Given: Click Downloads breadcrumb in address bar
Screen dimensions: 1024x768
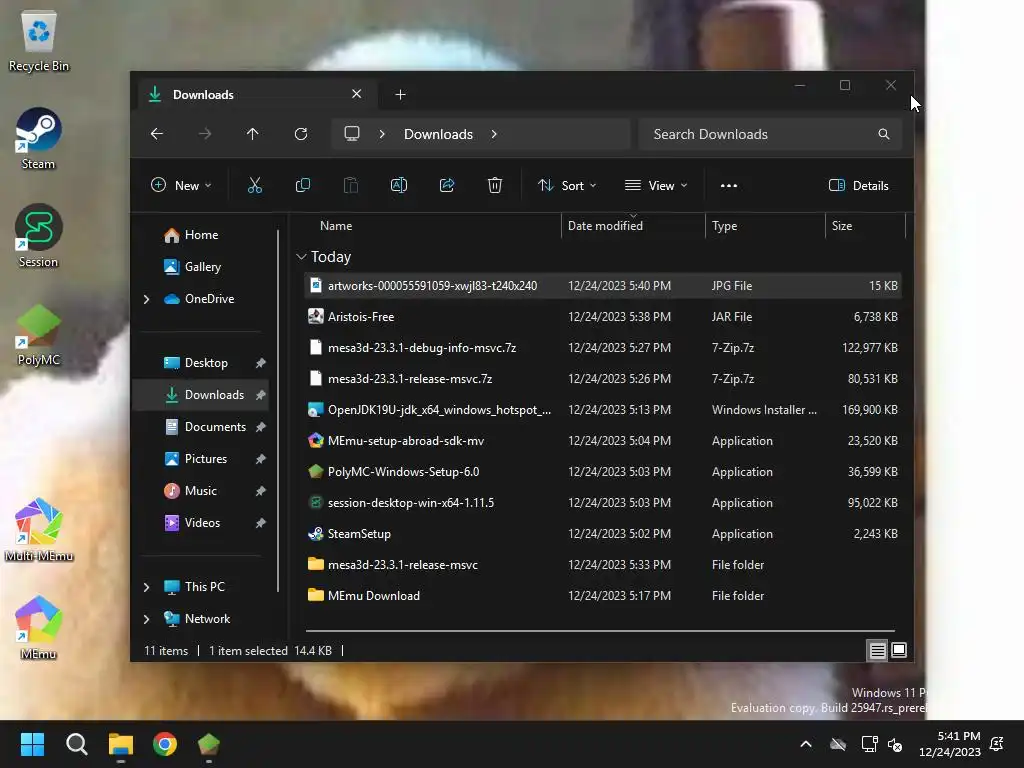Looking at the screenshot, I should point(438,134).
